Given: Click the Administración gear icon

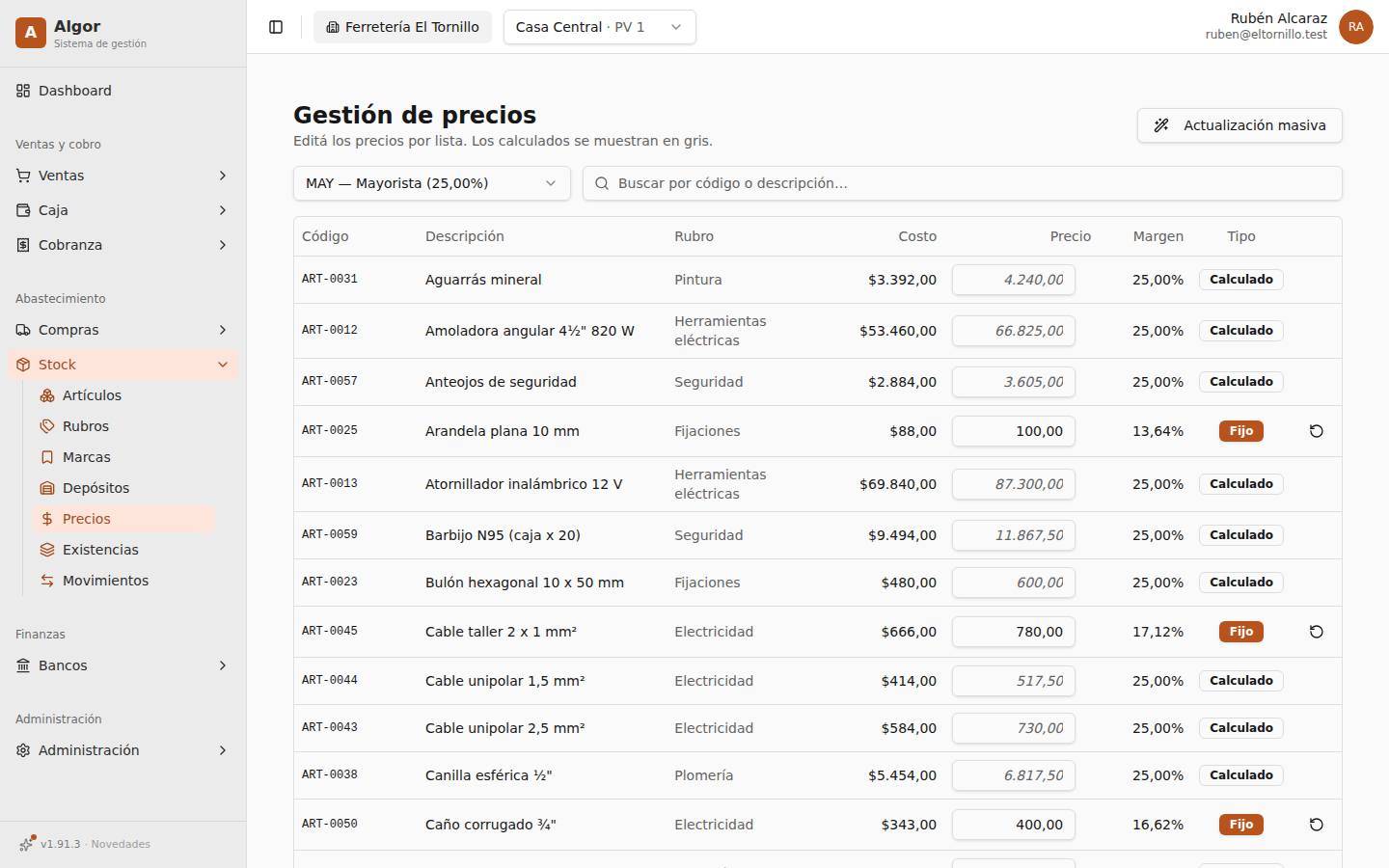Looking at the screenshot, I should 23,750.
